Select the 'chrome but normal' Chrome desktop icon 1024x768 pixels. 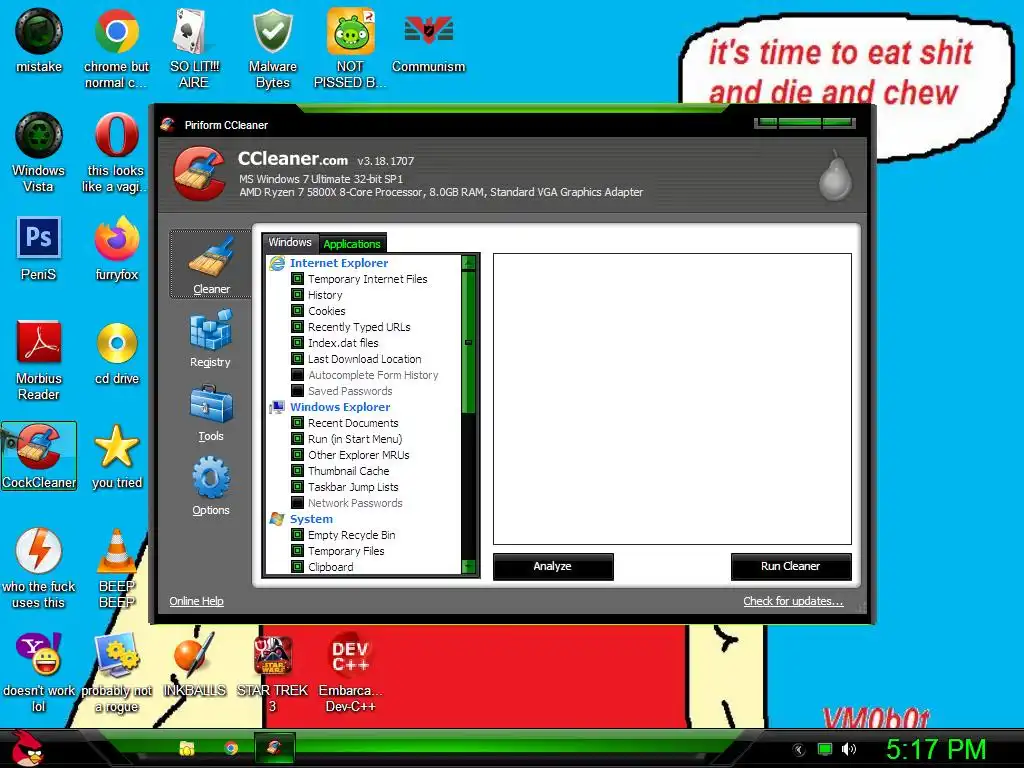click(116, 31)
